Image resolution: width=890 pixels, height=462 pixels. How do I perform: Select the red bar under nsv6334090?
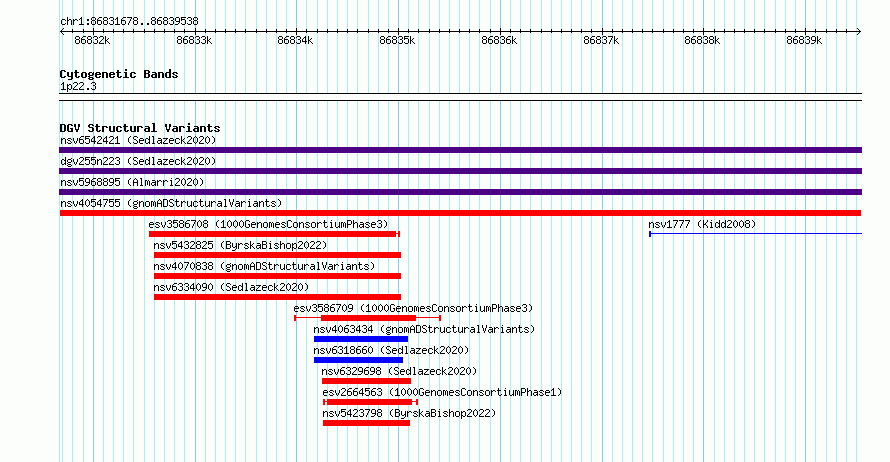coord(278,297)
